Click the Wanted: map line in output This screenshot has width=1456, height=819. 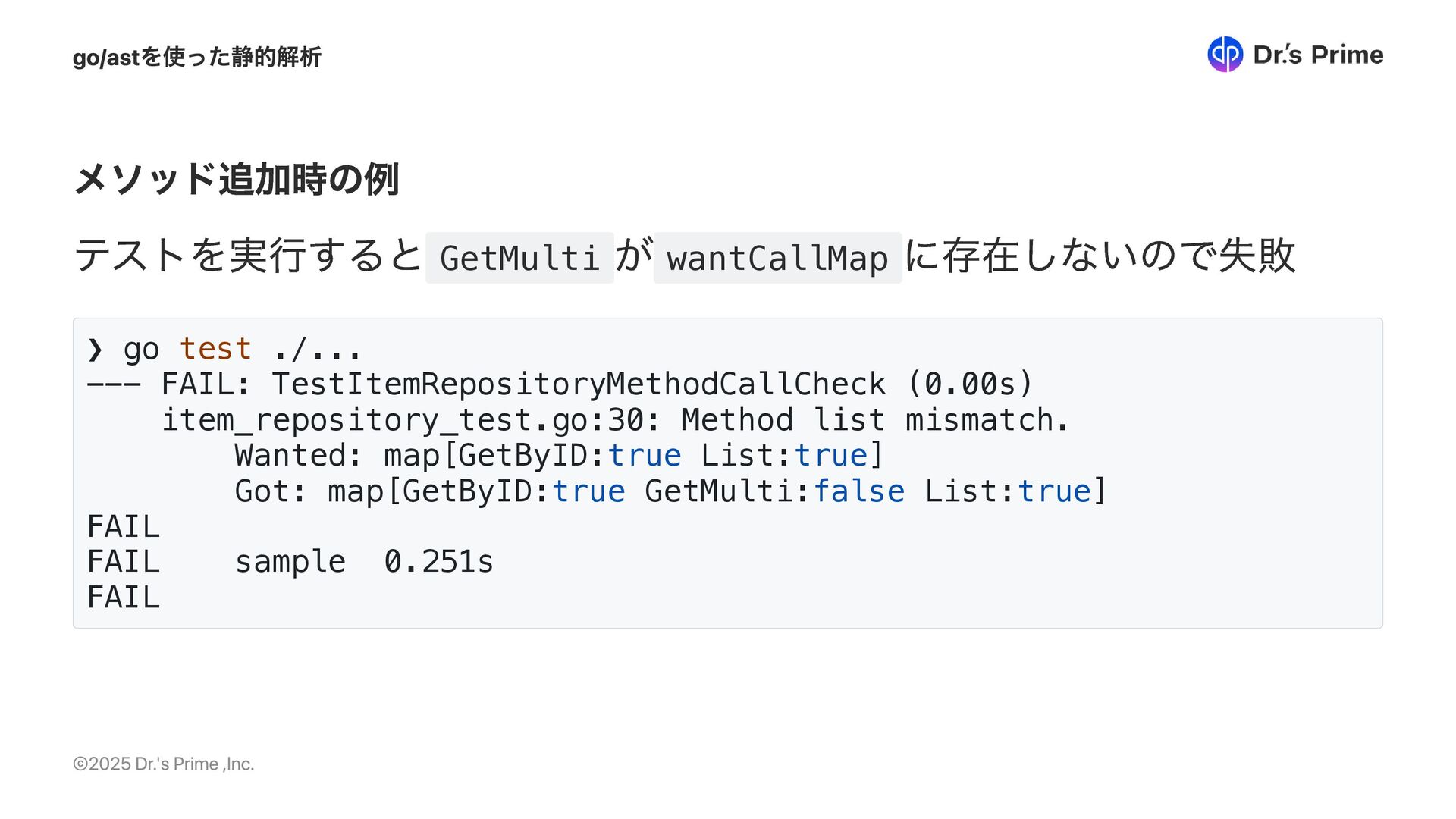[559, 455]
